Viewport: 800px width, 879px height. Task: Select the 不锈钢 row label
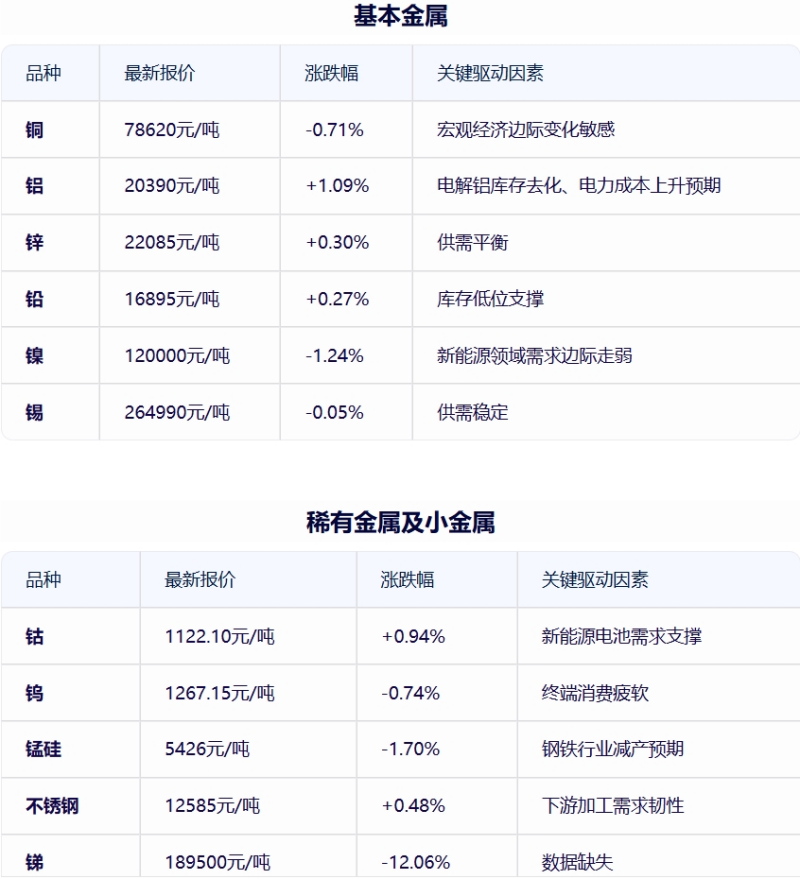[52, 806]
